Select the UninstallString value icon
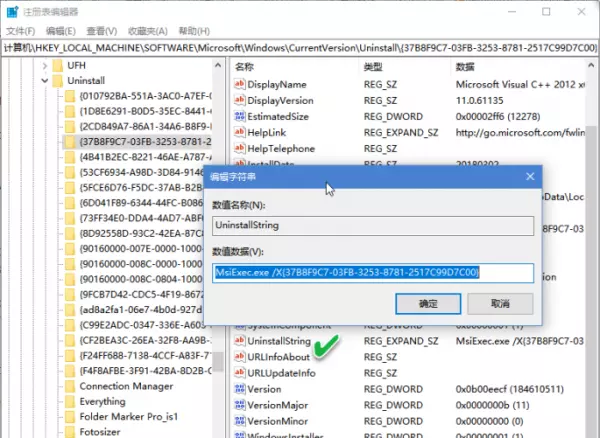The width and height of the screenshot is (600, 438). [240, 340]
